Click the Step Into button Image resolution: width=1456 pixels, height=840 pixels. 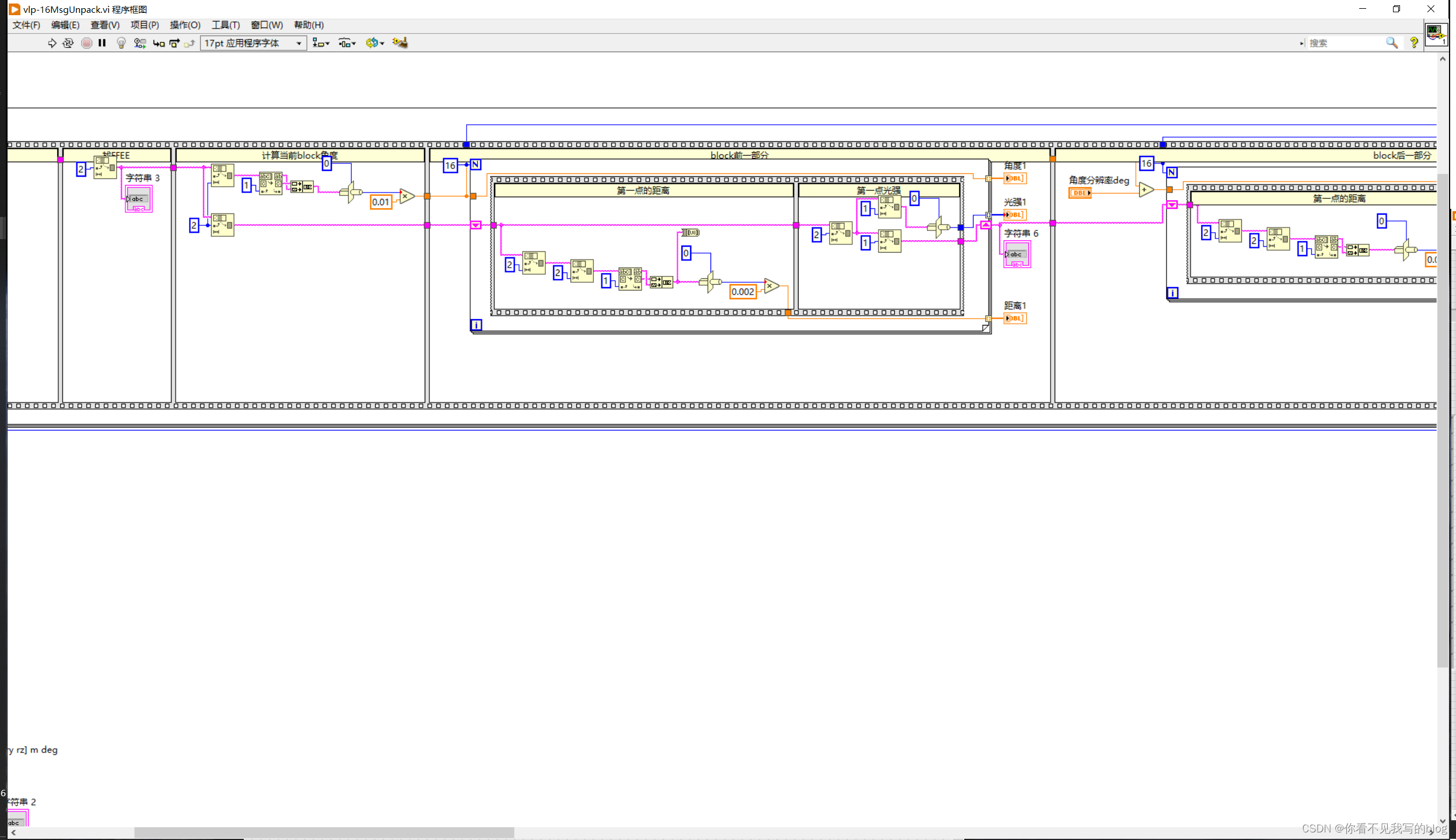click(158, 43)
